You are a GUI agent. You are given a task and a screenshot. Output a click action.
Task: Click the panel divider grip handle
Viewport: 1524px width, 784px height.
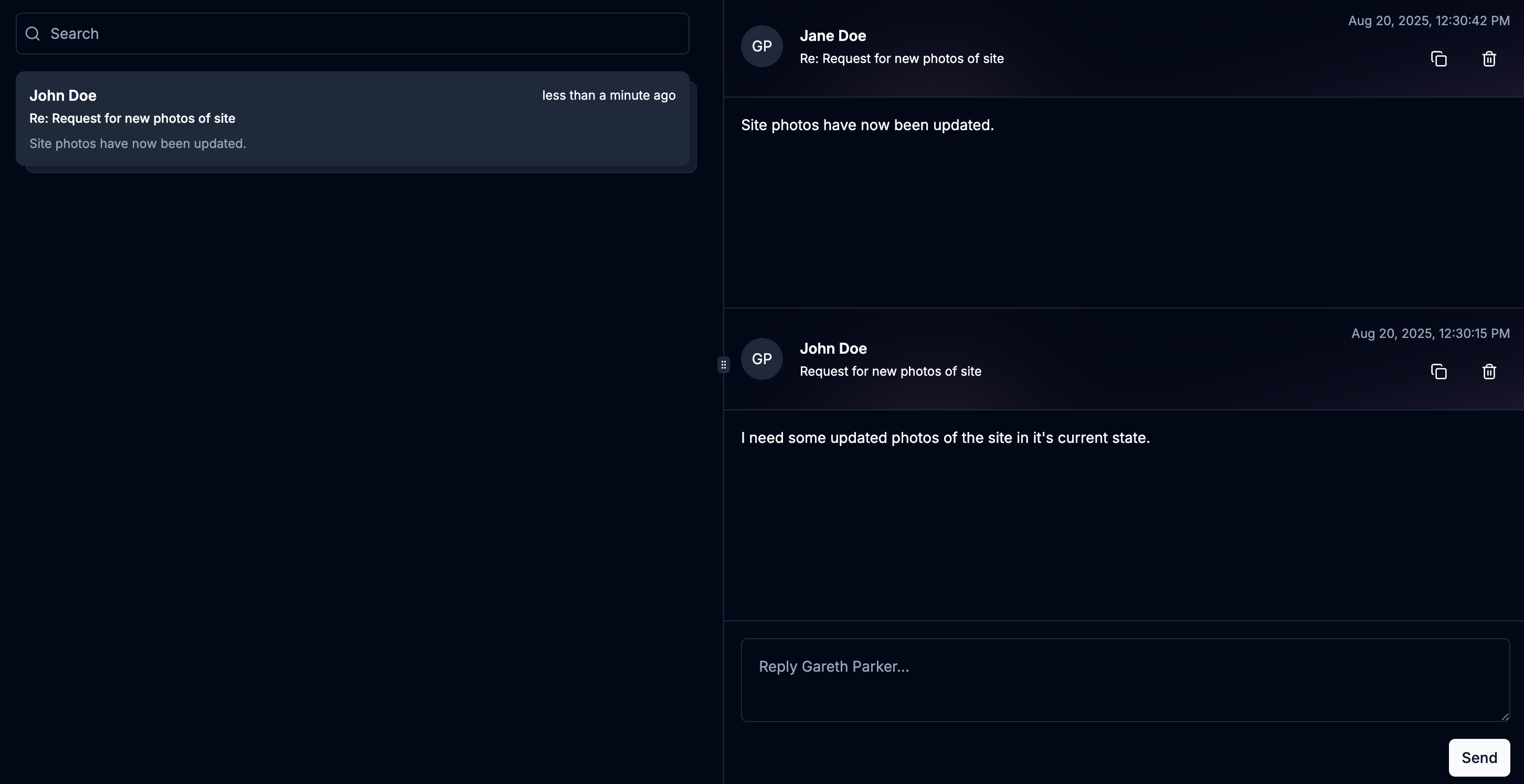[724, 365]
